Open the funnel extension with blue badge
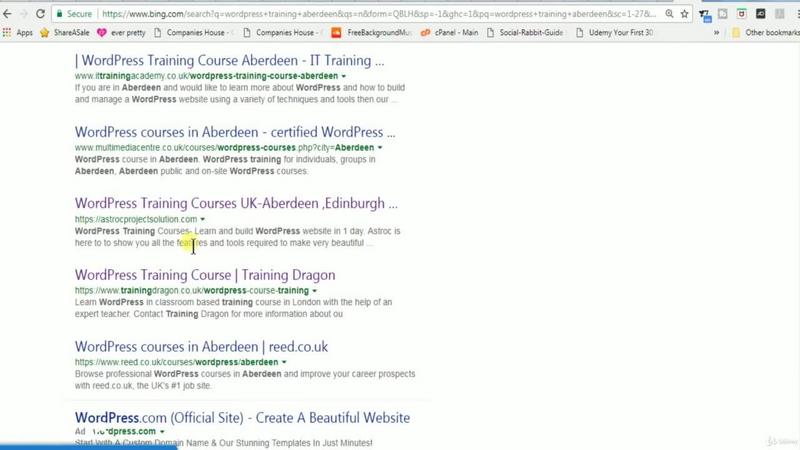Screen dimensions: 800x450 705,15
